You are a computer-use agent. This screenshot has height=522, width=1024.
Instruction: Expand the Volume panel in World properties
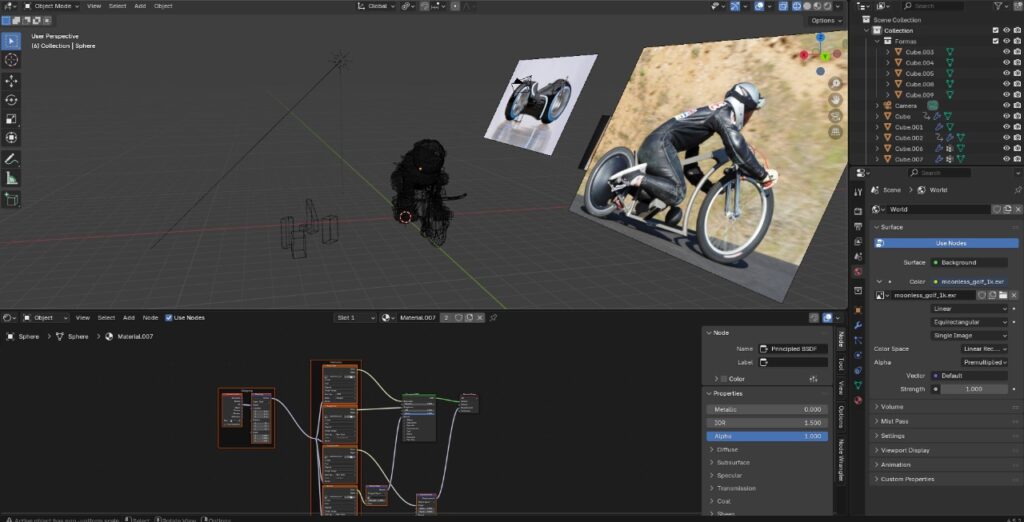892,407
